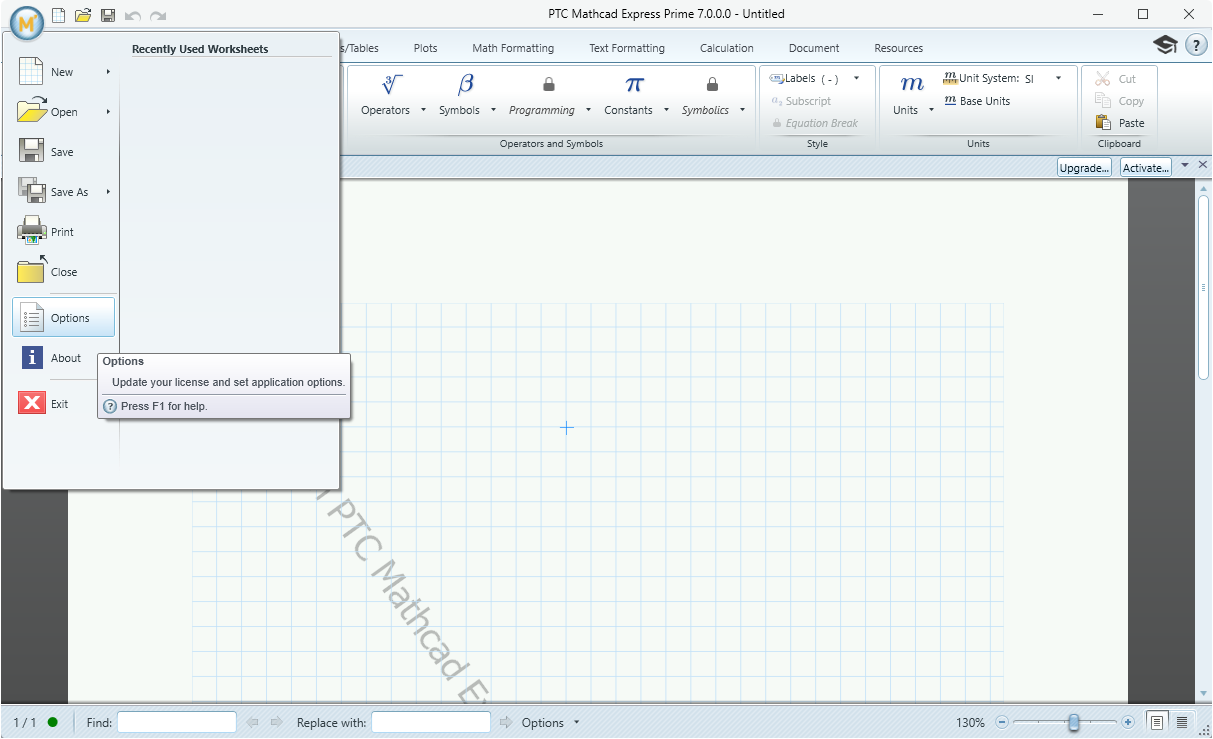The width and height of the screenshot is (1213, 739).
Task: Click the Replace arrow icon
Action: click(506, 722)
